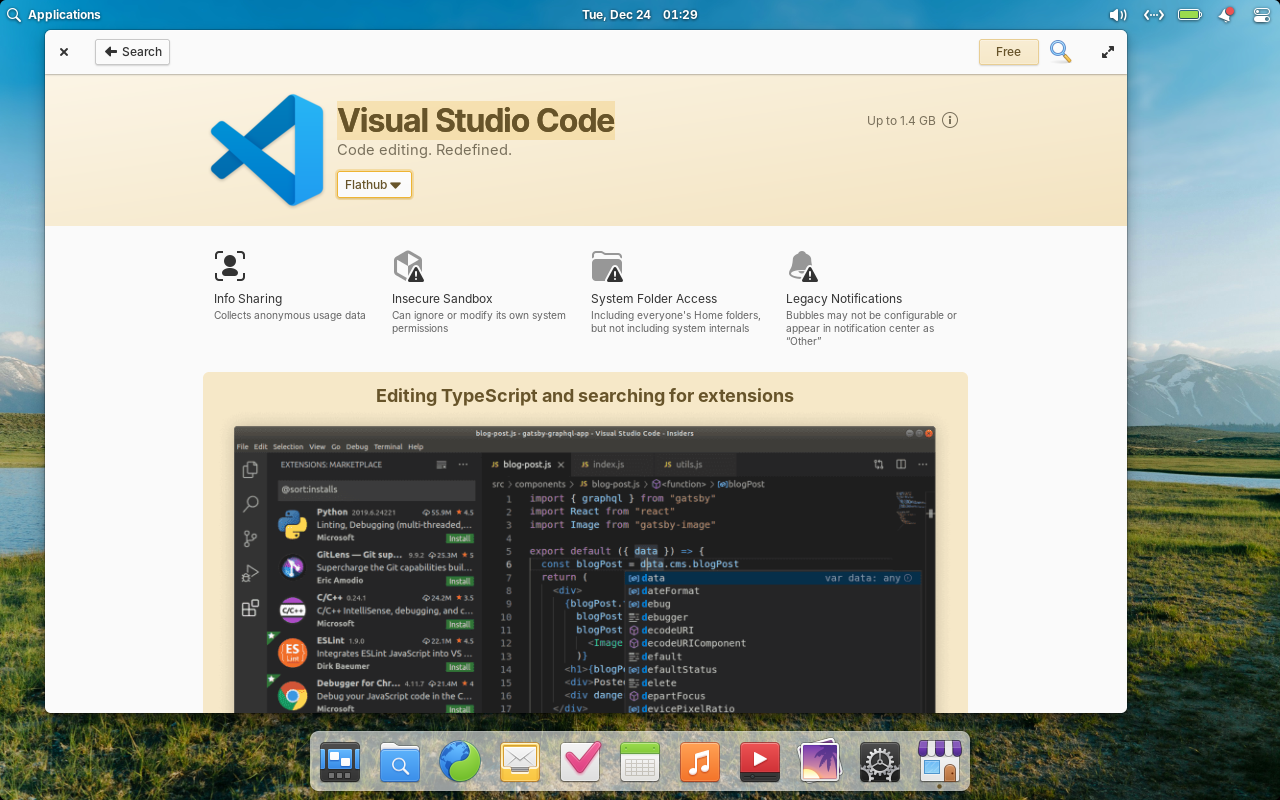
Task: Click 'Collects anonymous usage data' text
Action: (x=290, y=316)
